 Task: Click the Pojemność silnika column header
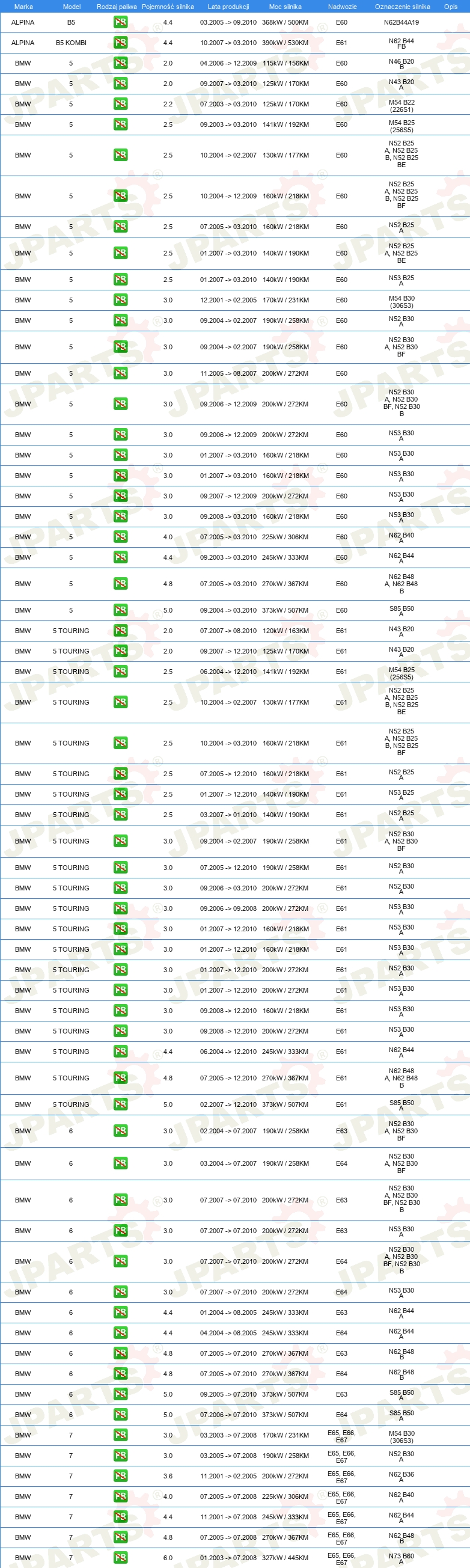168,7
